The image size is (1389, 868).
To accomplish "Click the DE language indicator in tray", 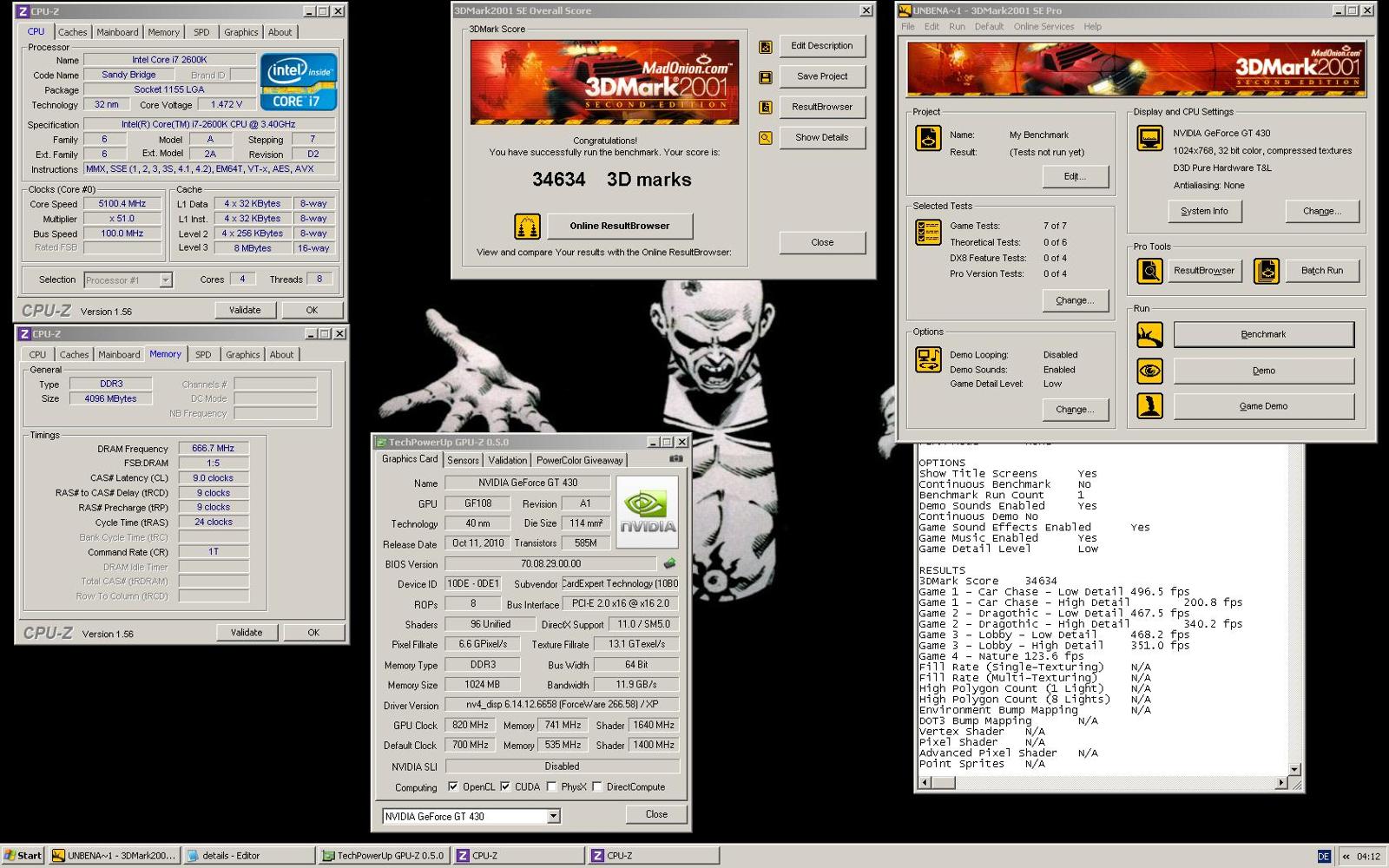I will 1324,857.
